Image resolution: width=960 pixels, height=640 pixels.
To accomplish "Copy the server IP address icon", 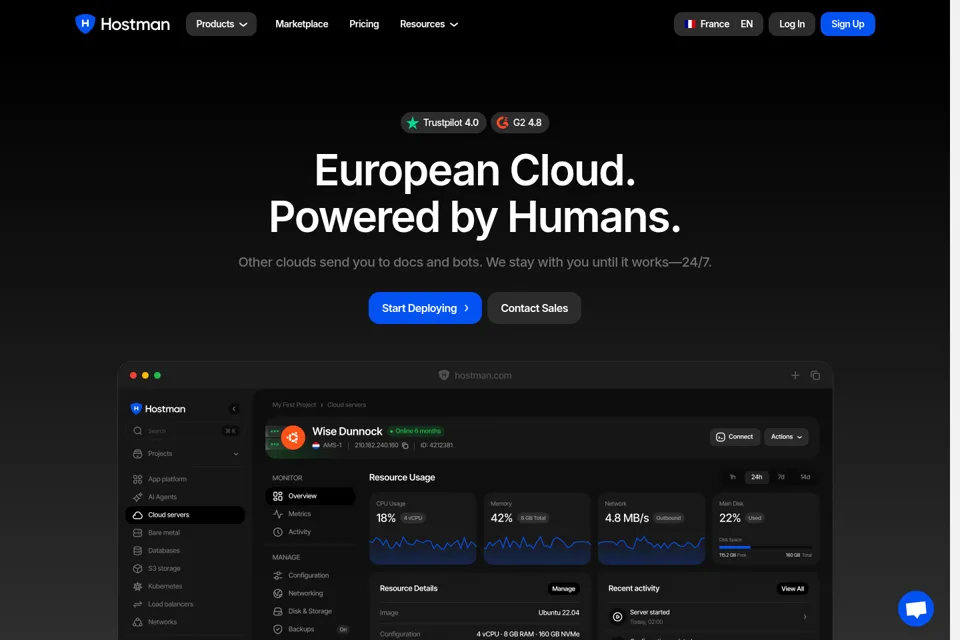I will click(405, 445).
